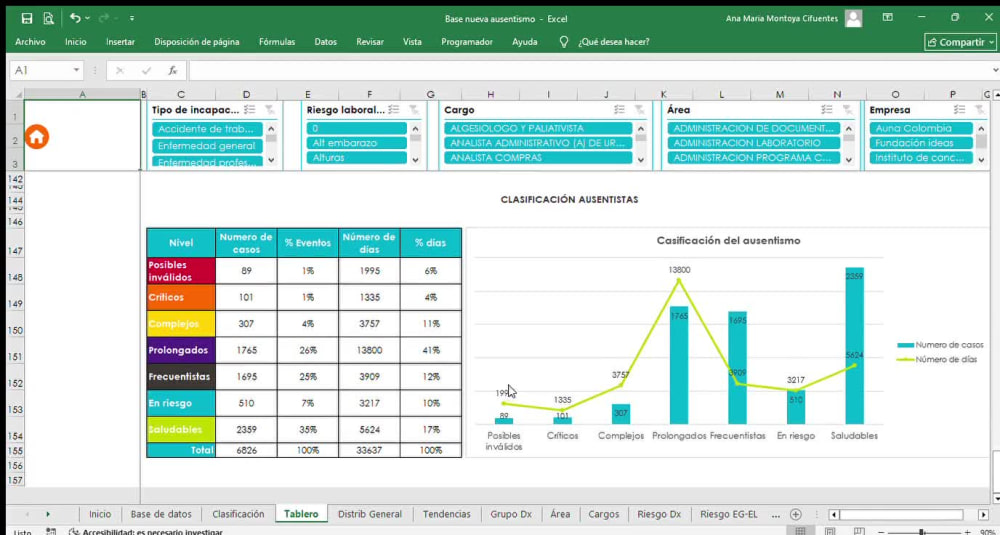This screenshot has height=535, width=1000.
Task: Click the macro recording status bar icon
Action: (x=52, y=531)
